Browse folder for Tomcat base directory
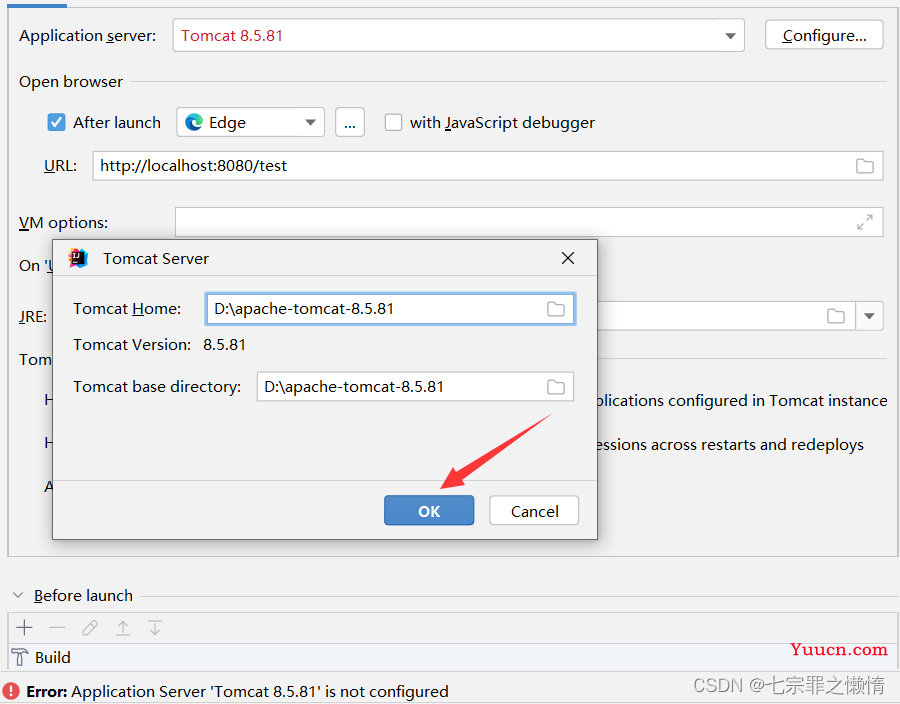Image resolution: width=900 pixels, height=704 pixels. pyautogui.click(x=555, y=387)
